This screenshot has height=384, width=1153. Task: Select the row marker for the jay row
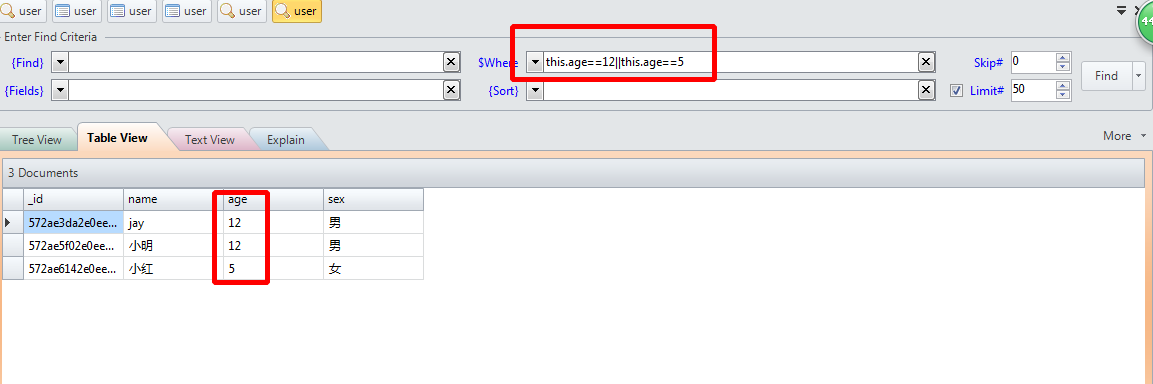coord(13,222)
